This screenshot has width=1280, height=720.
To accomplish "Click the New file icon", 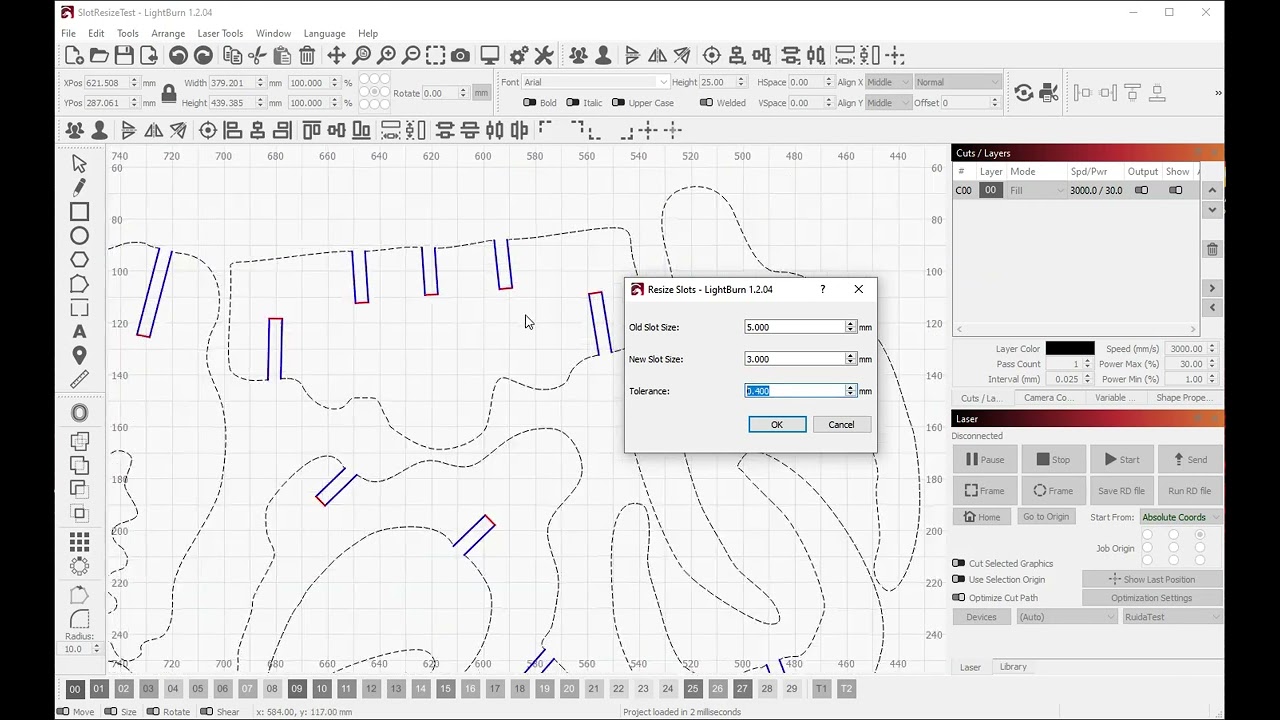I will [74, 56].
